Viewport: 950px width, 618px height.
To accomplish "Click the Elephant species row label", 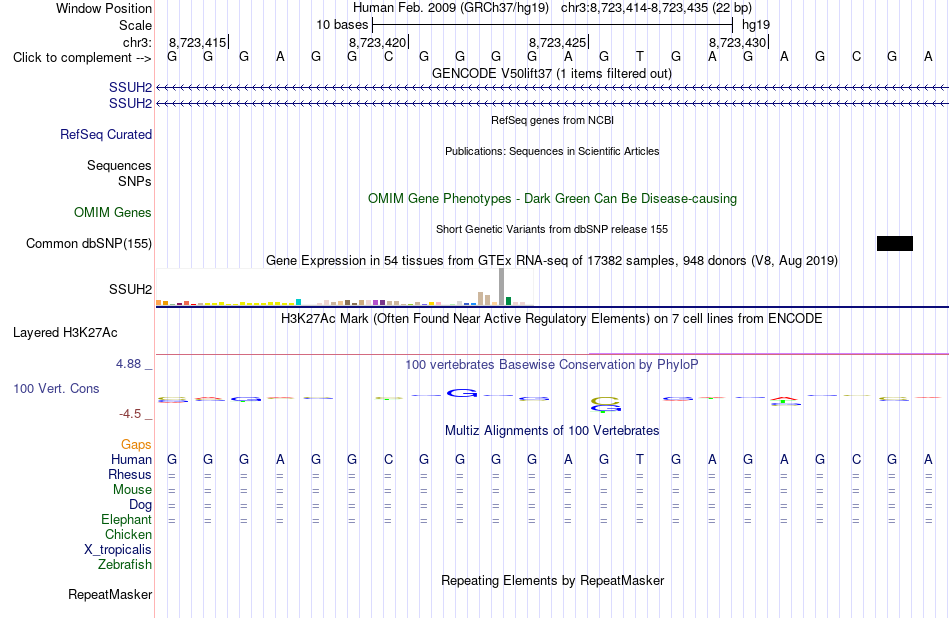I will 127,520.
